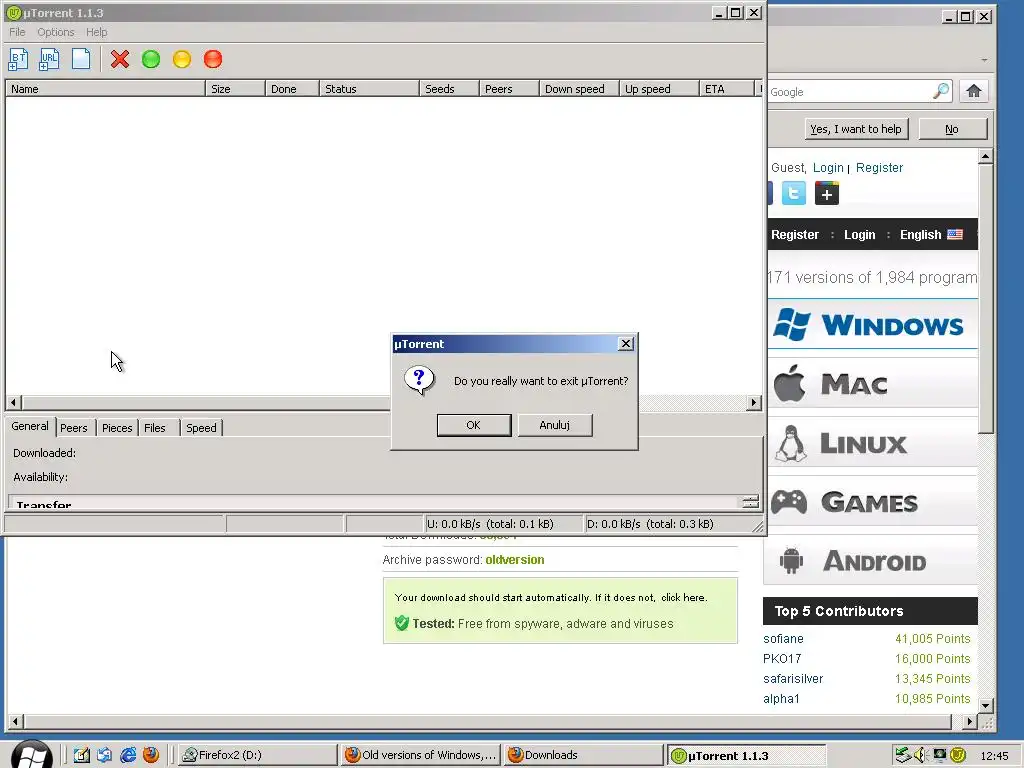Click the magnifier search icon in Firefox
The image size is (1024, 768).
pos(941,91)
